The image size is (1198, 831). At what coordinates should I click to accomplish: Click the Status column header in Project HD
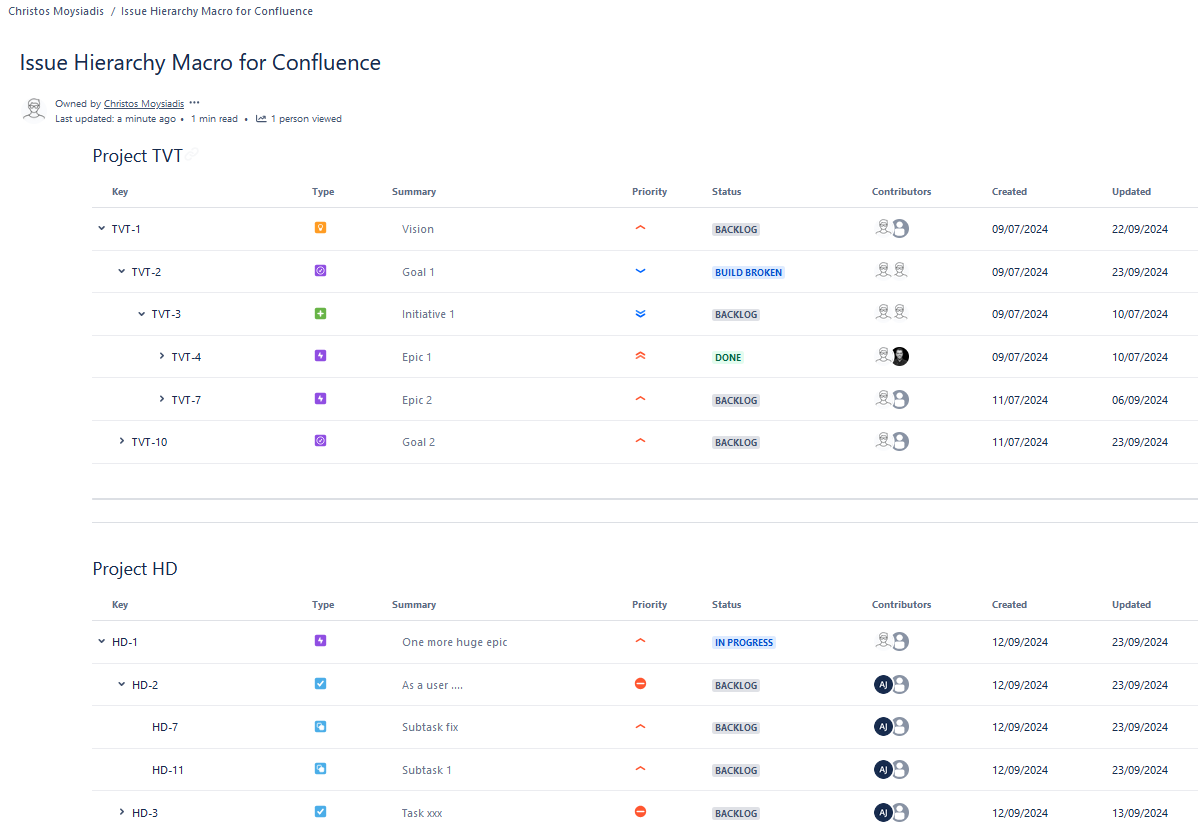[x=727, y=604]
